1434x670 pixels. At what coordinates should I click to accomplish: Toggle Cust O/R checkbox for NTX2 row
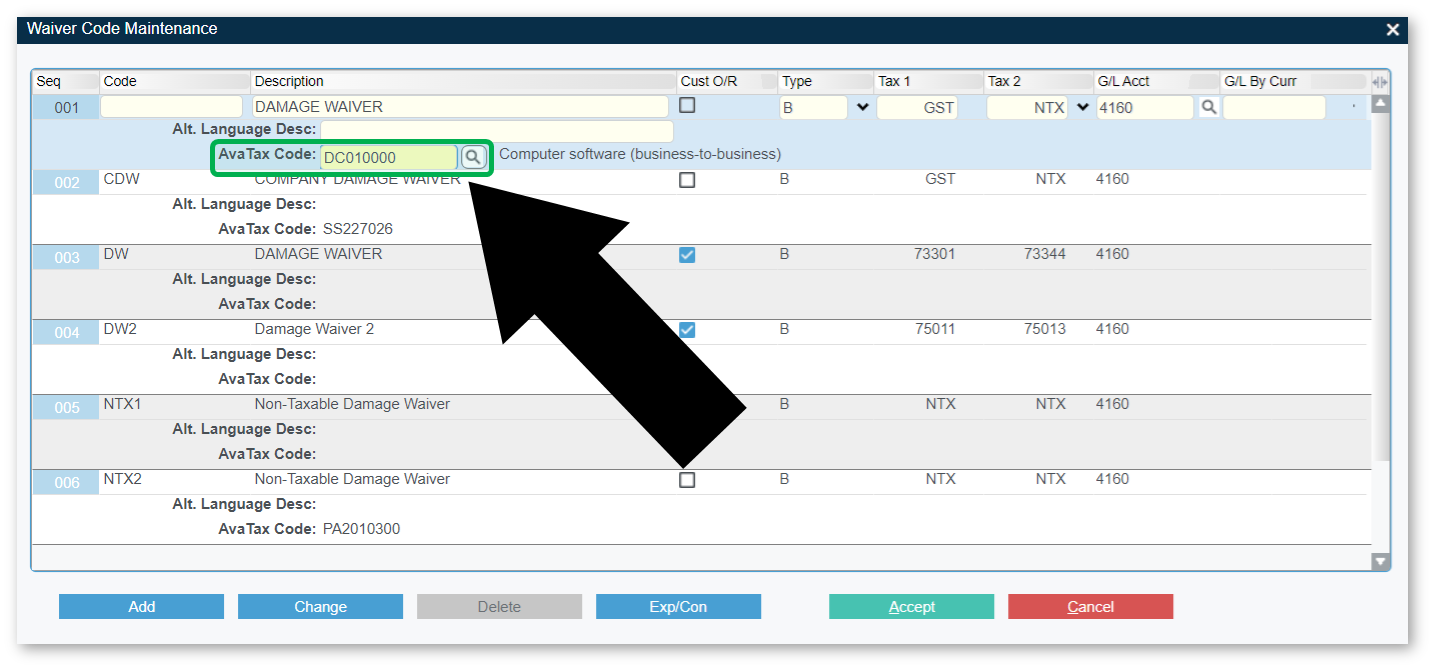pyautogui.click(x=687, y=480)
